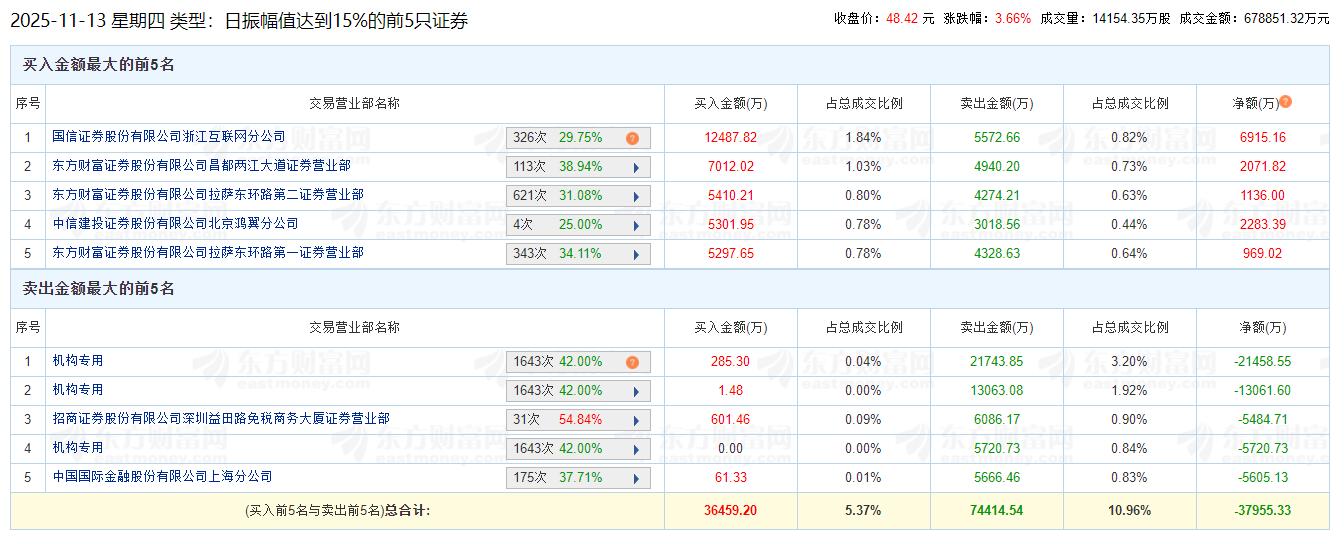Viewport: 1344px width, 544px height.
Task: Expand details arrow beside 175次 37.71%
Action: (x=636, y=478)
